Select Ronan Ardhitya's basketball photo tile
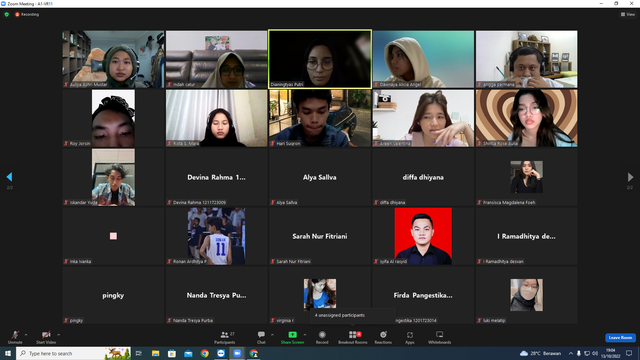This screenshot has width=640, height=360. tap(216, 236)
